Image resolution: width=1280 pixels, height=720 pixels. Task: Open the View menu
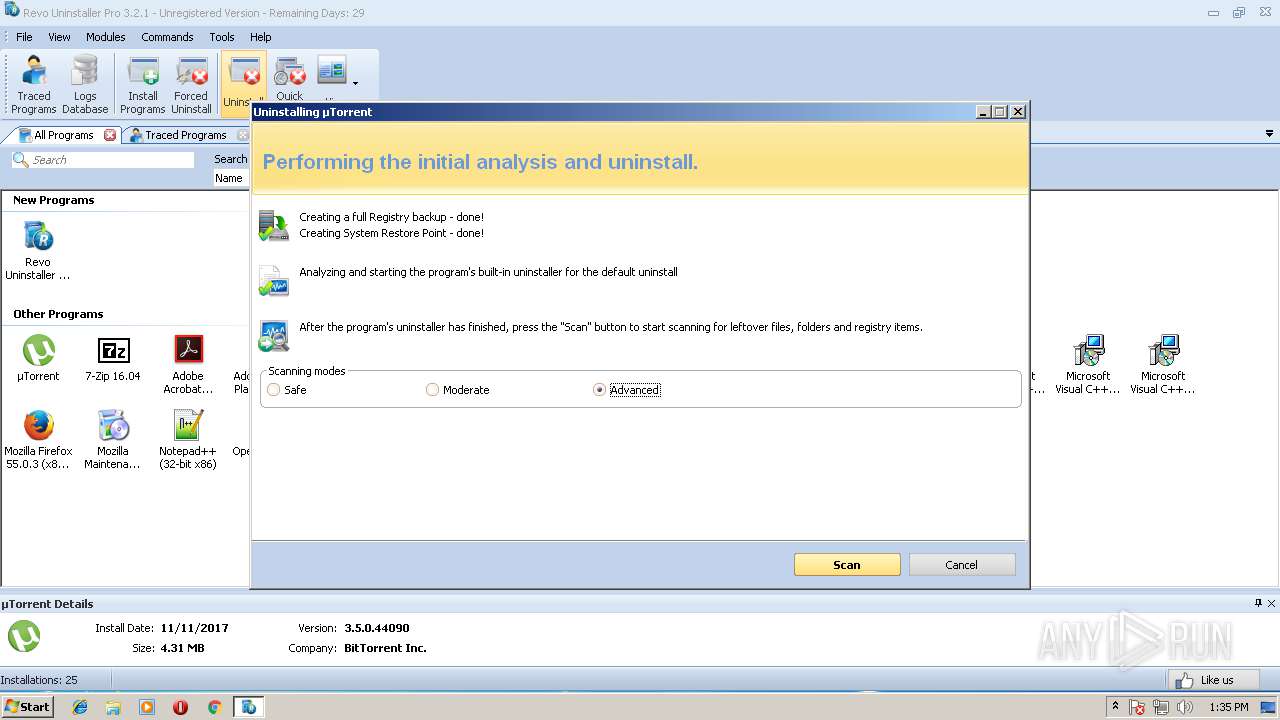[60, 37]
